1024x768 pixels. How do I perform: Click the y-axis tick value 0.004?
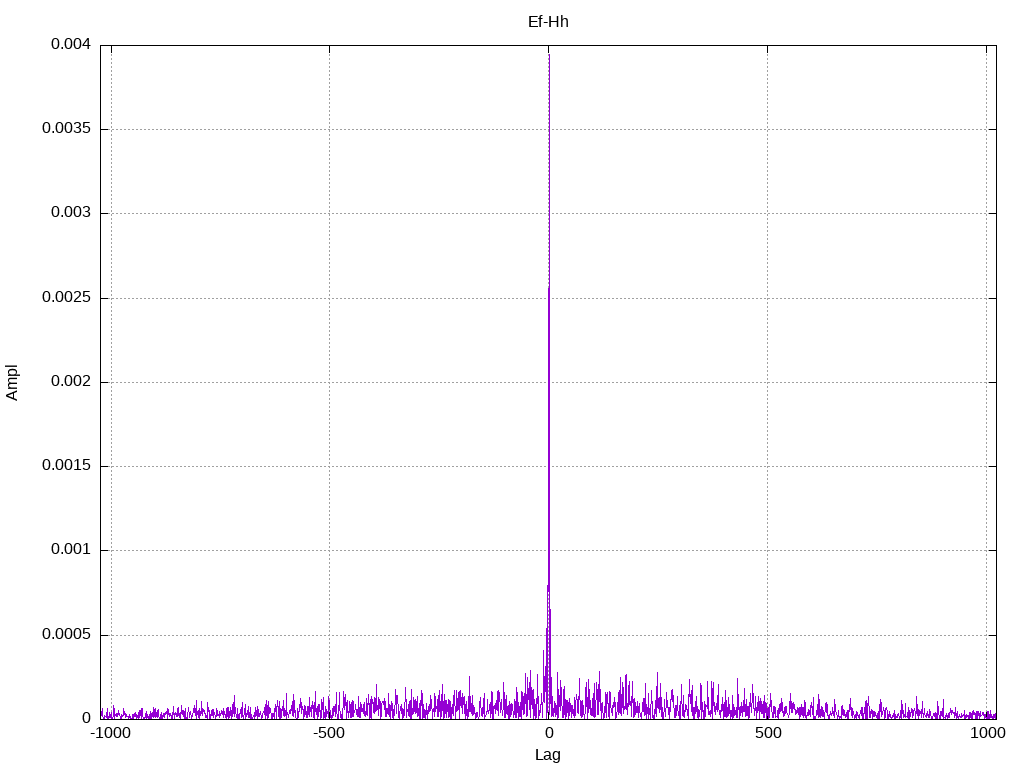[71, 44]
